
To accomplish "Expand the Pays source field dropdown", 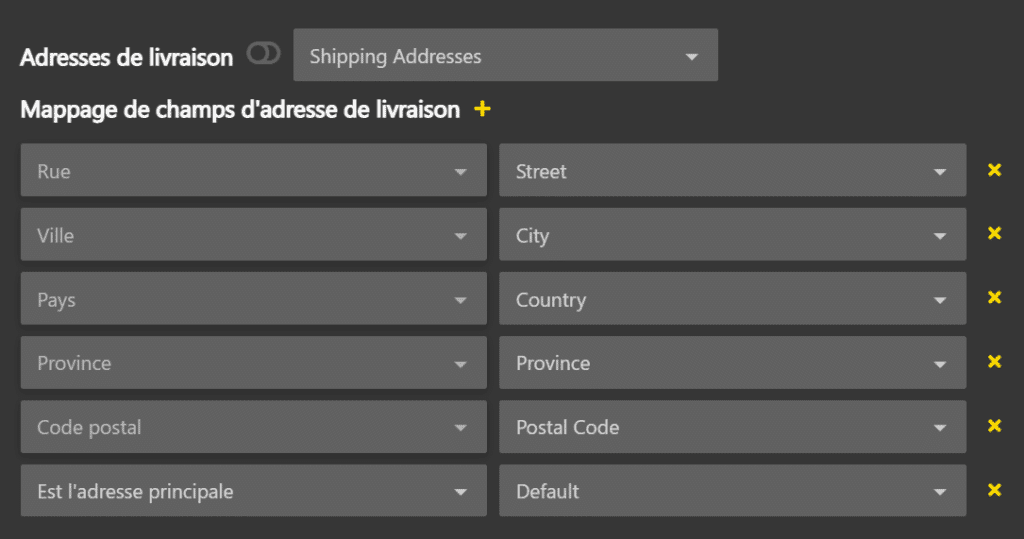I will pyautogui.click(x=253, y=299).
